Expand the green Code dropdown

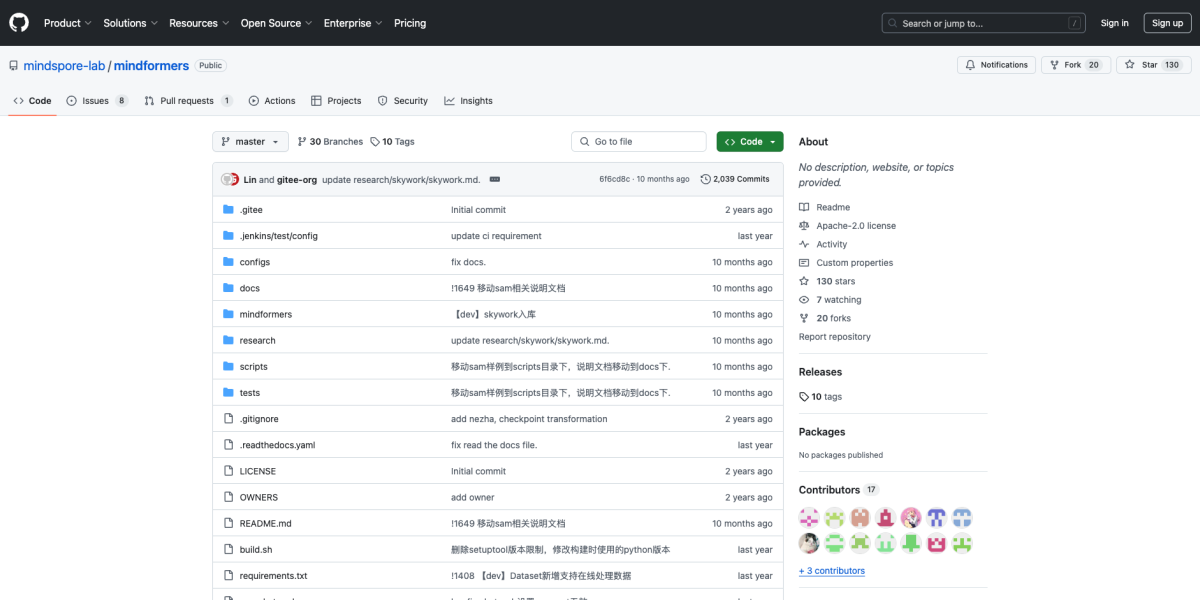pyautogui.click(x=749, y=141)
